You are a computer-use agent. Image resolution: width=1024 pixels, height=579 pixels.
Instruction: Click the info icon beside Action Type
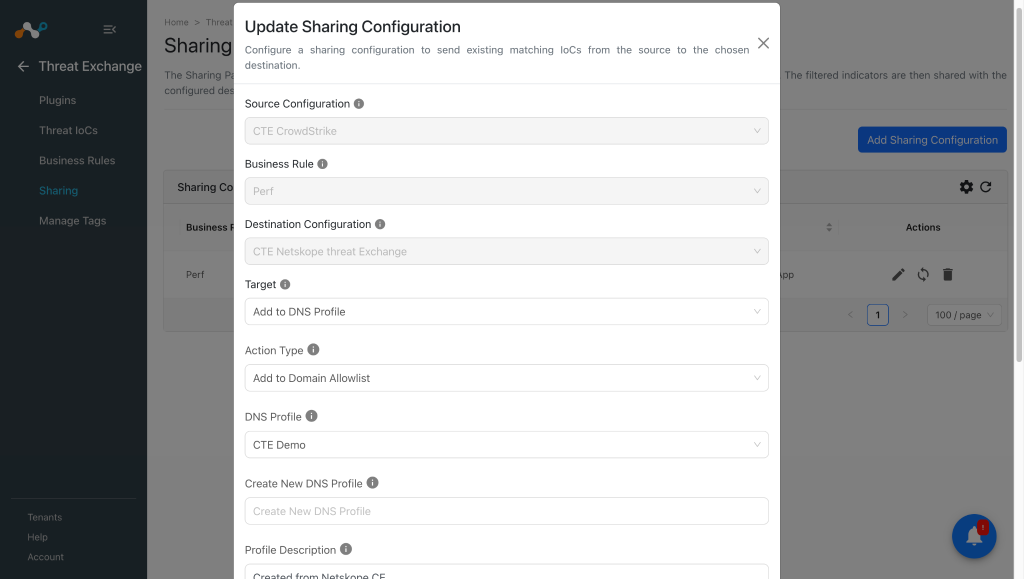pos(313,349)
